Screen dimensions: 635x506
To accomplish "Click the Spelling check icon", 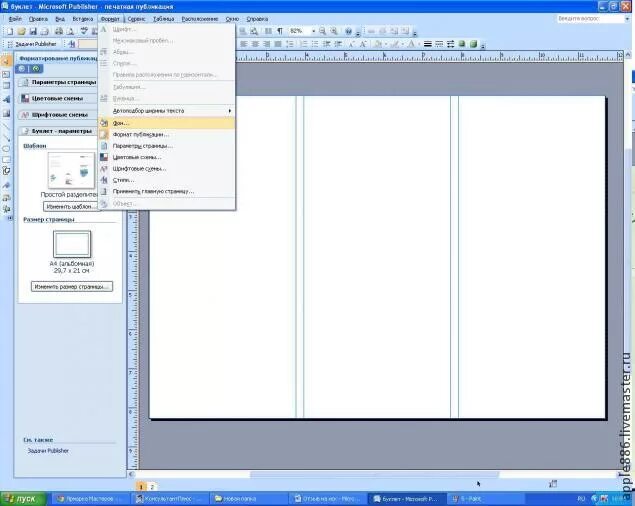I will coord(84,32).
